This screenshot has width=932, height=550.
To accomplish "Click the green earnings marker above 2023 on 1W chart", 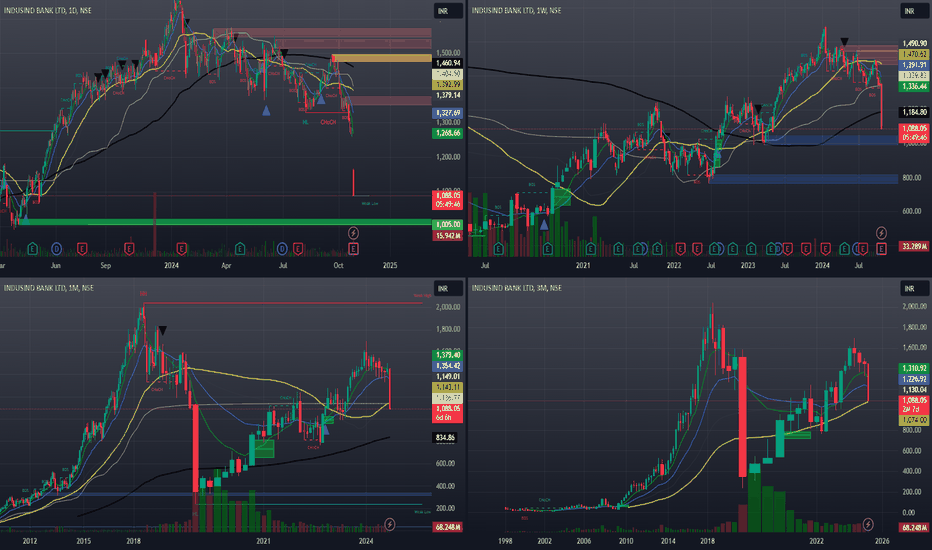I will point(751,249).
